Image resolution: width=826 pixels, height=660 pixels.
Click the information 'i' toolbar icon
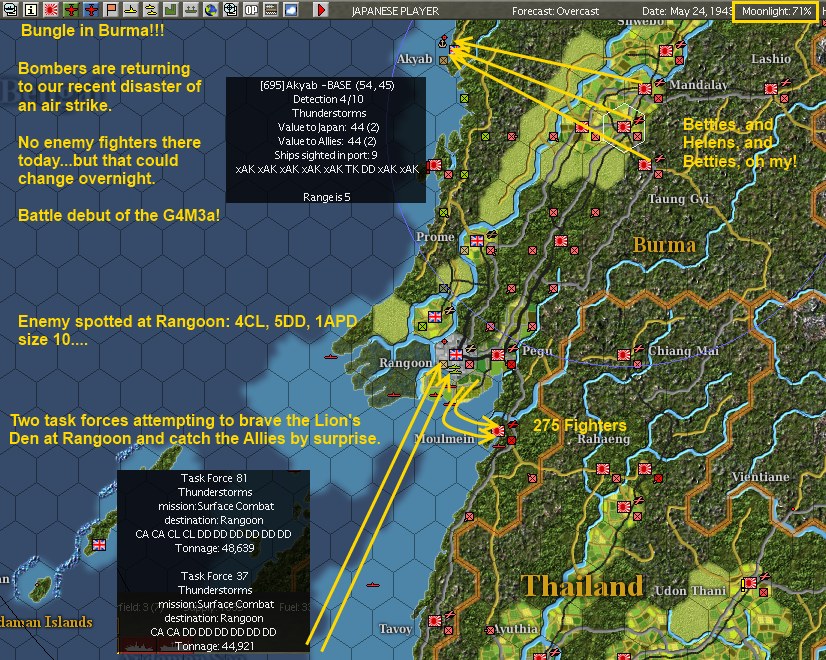31,9
